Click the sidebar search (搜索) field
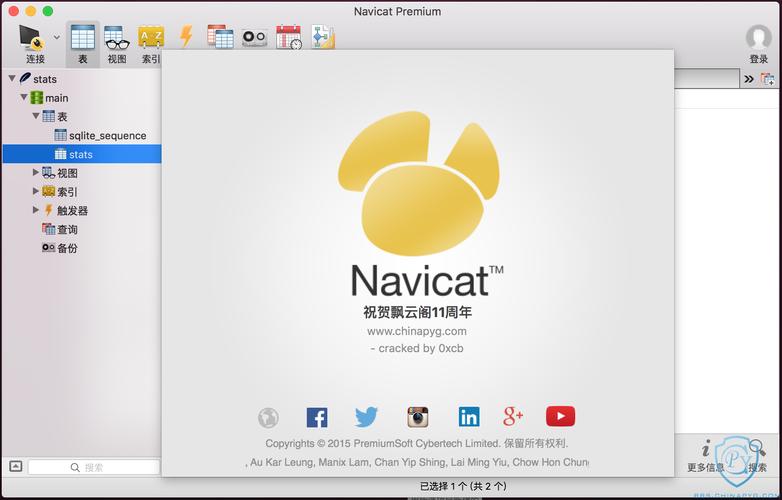782x500 pixels. [x=94, y=467]
